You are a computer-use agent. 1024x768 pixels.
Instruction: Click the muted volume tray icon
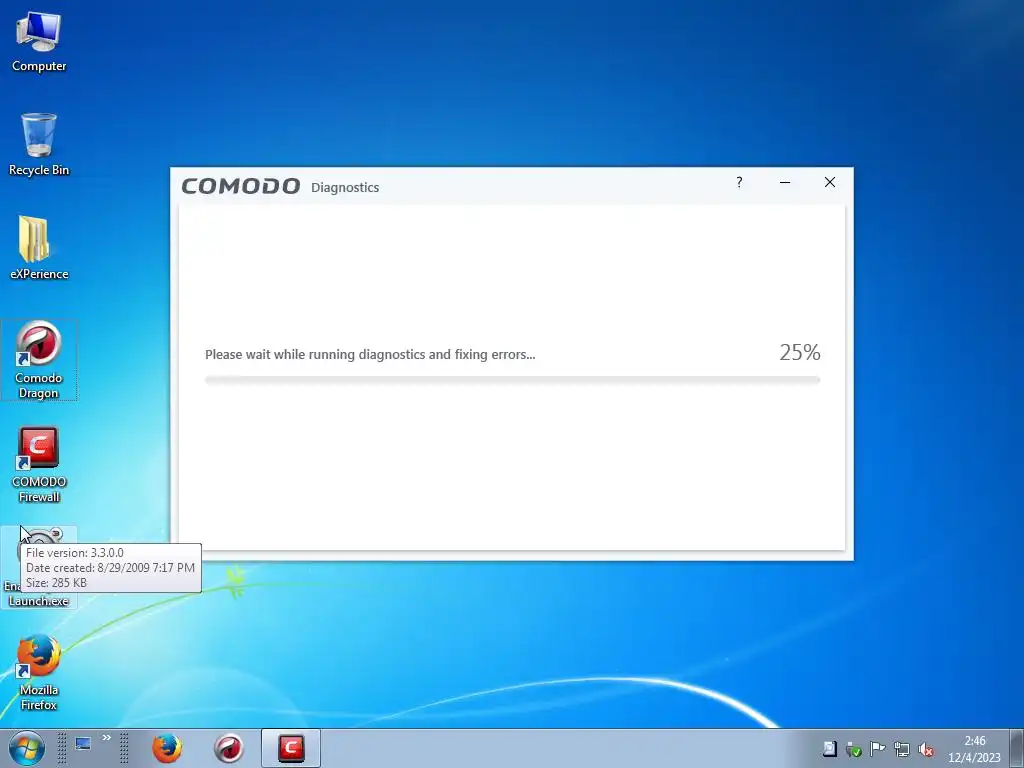click(926, 749)
